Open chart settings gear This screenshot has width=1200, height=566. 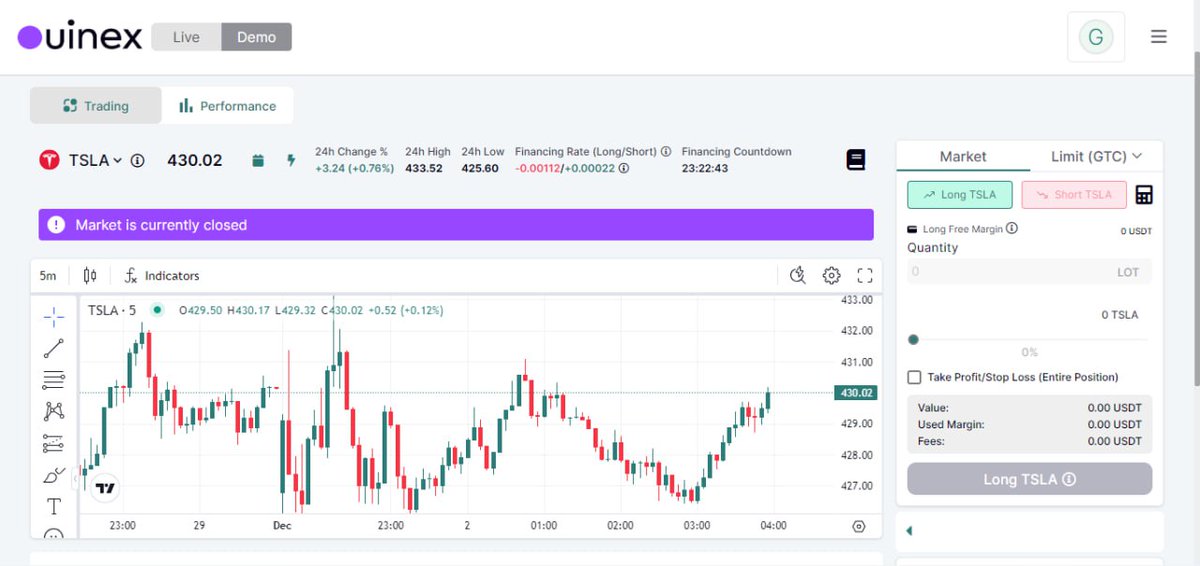[831, 275]
